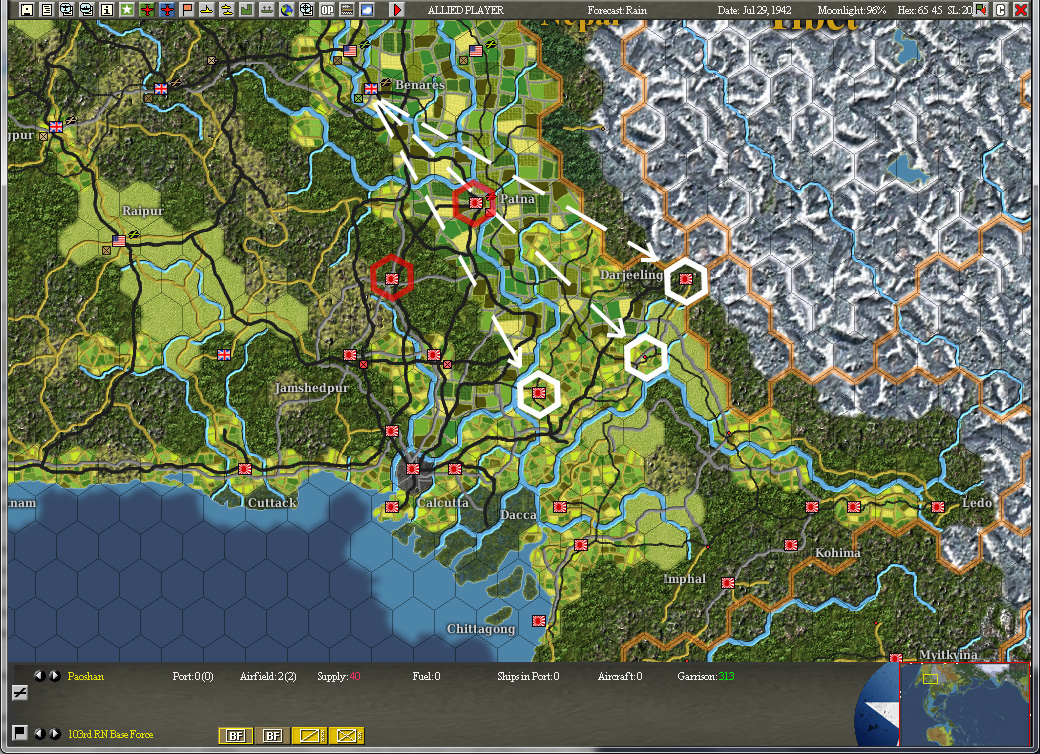Click red plane on blue background icon
The height and width of the screenshot is (754, 1040).
click(167, 9)
